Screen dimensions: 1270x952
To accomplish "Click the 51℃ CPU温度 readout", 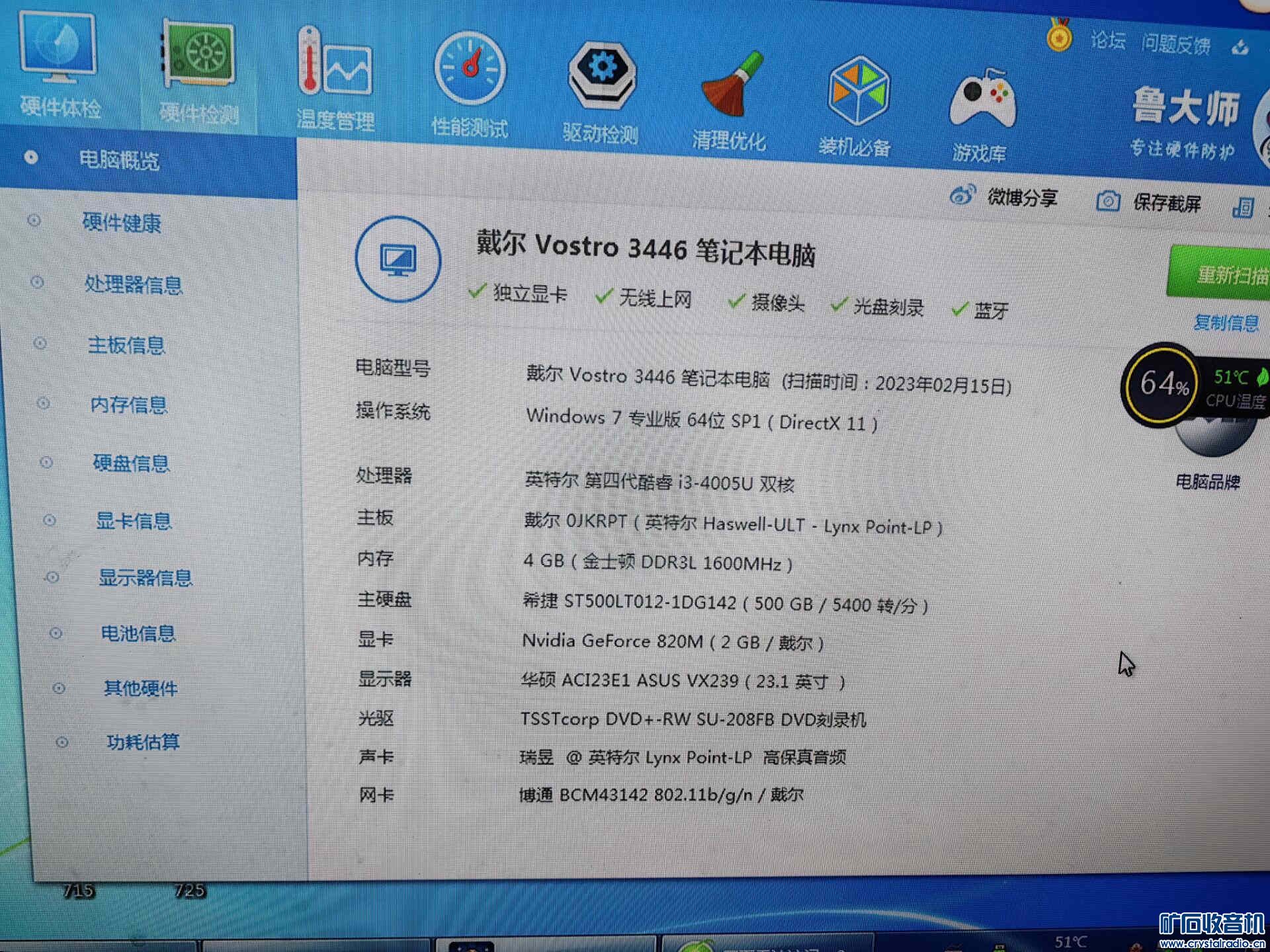I will tap(1234, 389).
